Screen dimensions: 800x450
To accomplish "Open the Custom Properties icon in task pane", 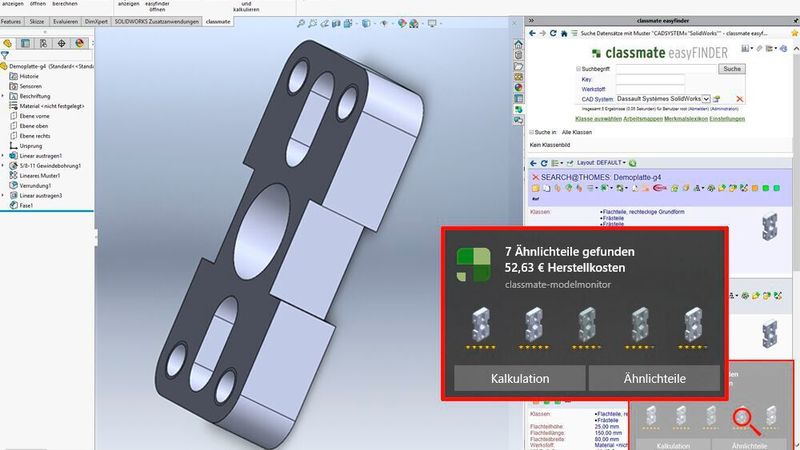I will (518, 98).
